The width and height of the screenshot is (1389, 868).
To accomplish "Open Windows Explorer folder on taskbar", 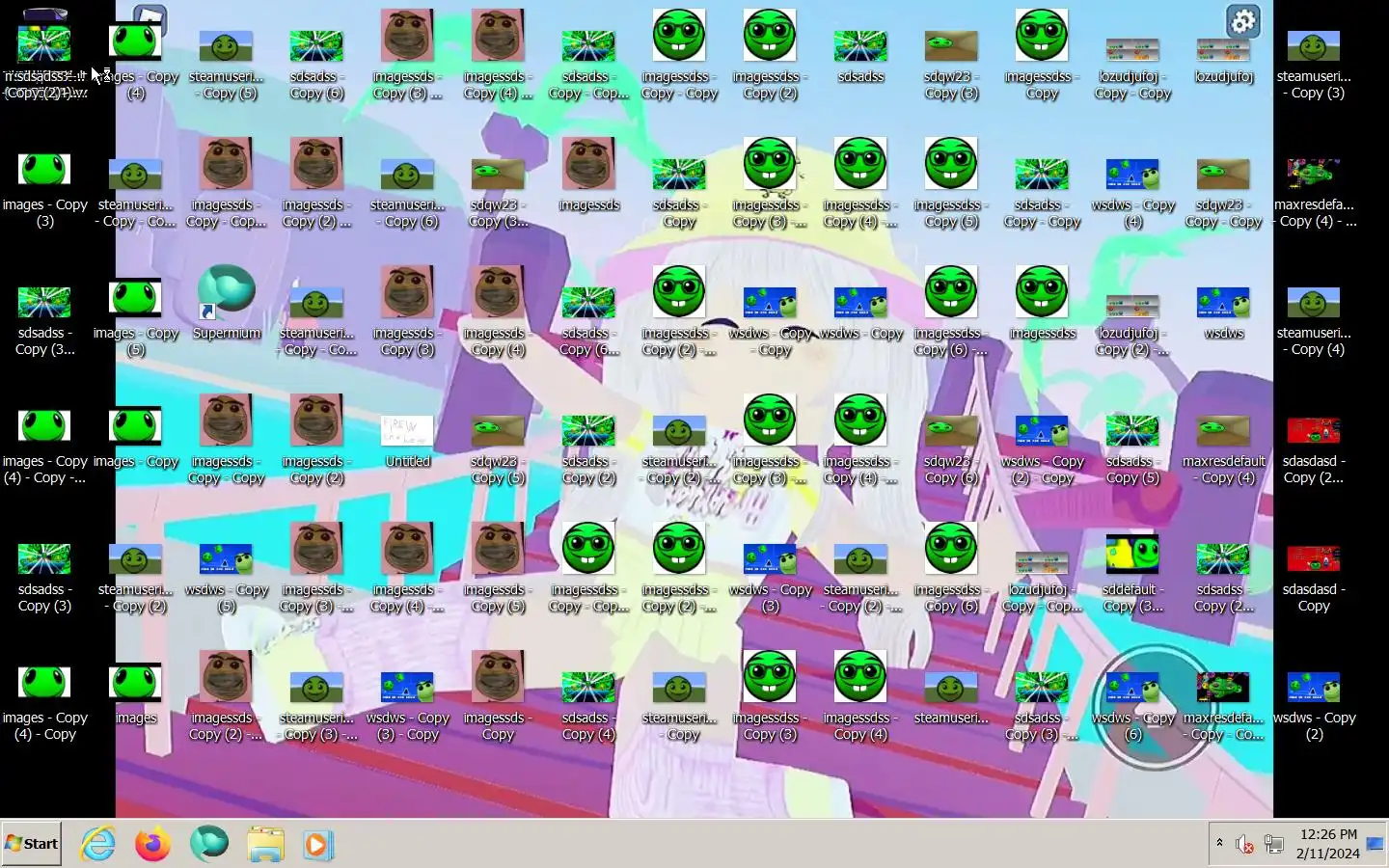I will click(x=265, y=845).
